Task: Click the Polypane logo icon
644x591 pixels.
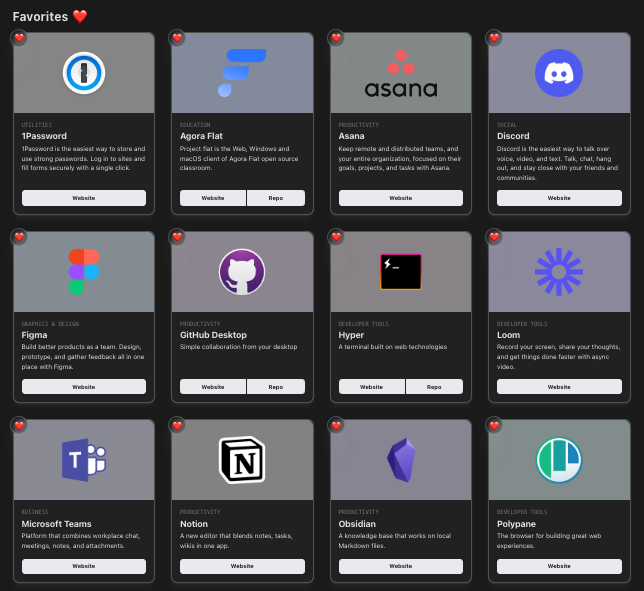Action: [x=559, y=460]
